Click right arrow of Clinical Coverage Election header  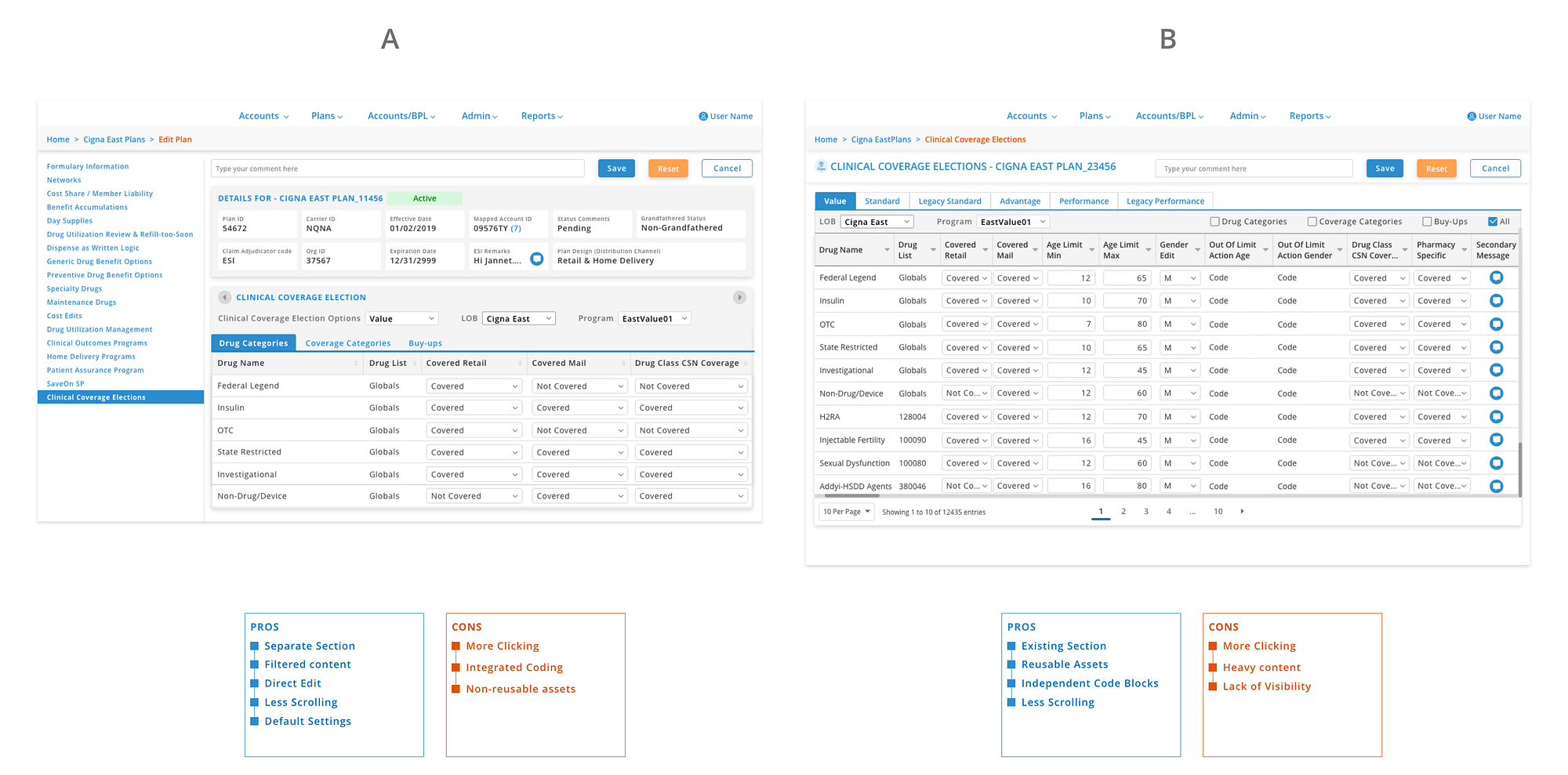pos(739,297)
